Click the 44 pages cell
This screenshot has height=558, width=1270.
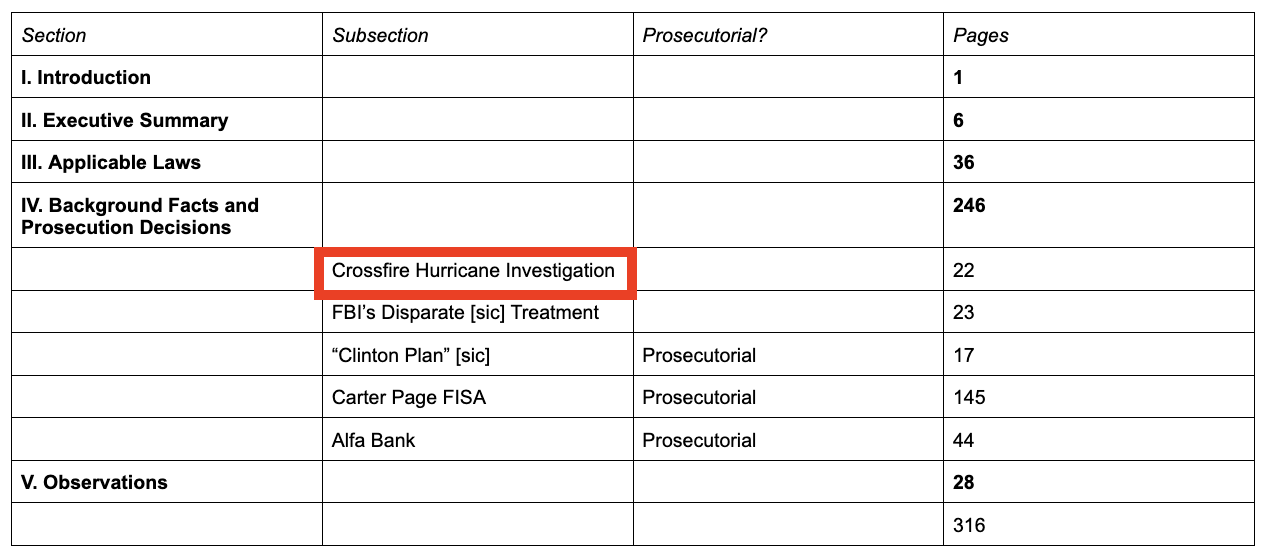pos(1099,440)
